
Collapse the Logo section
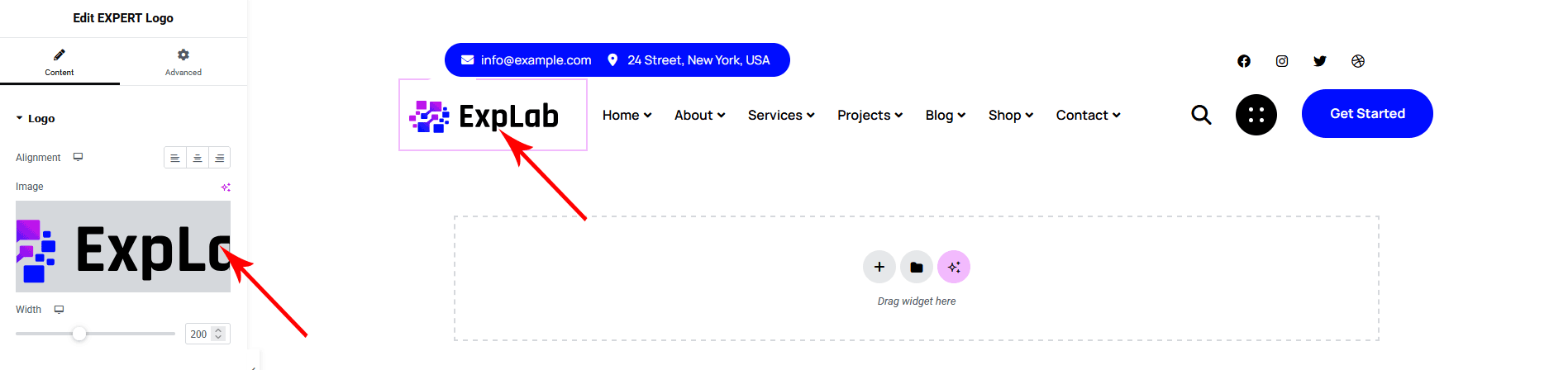tap(35, 119)
